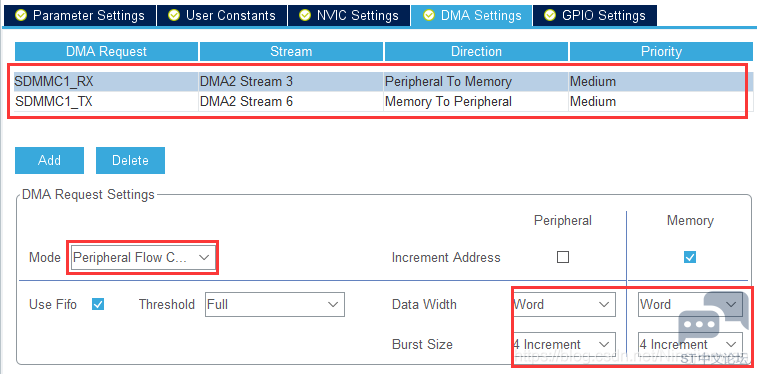Click the Delete button
This screenshot has width=757, height=374.
pyautogui.click(x=130, y=160)
